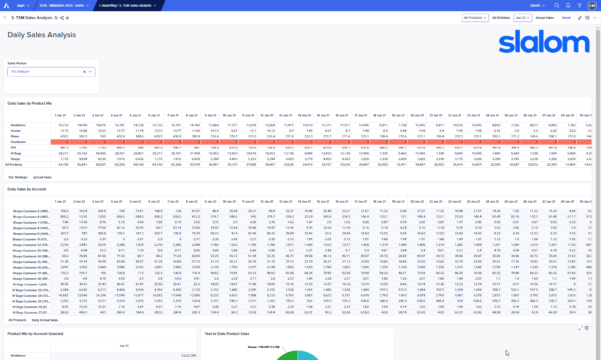The image size is (601, 360).
Task: Click the Anaplan logo icon
Action: tap(6, 5)
